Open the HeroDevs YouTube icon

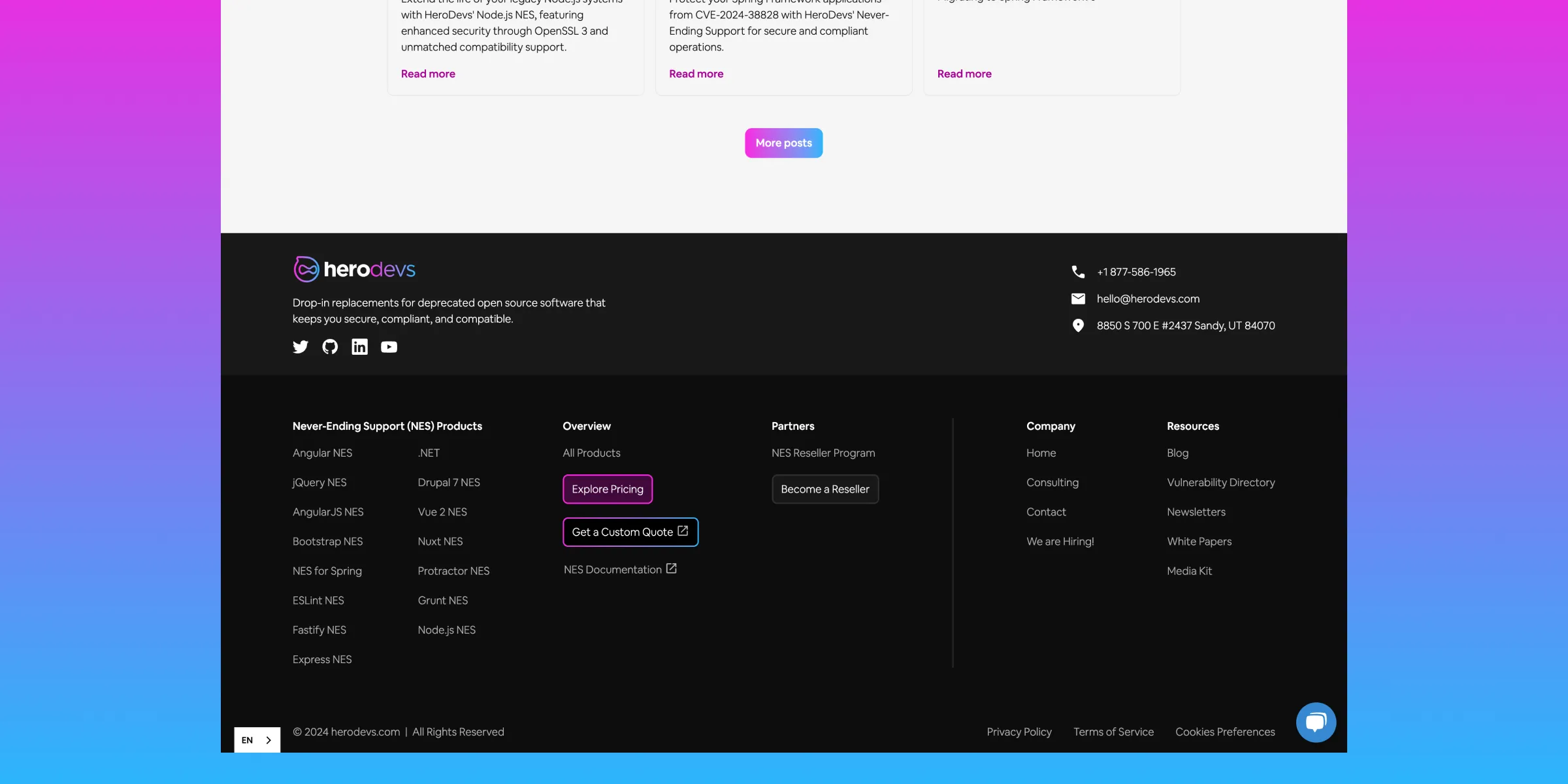tap(389, 347)
